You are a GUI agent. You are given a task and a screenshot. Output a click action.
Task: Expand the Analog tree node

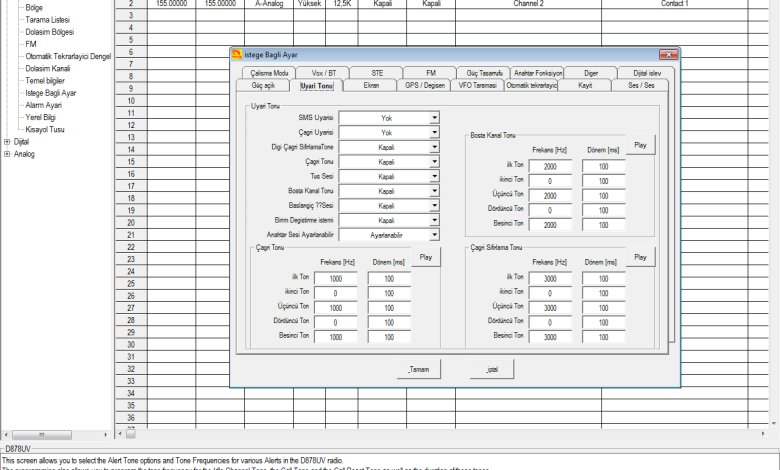pyautogui.click(x=7, y=154)
